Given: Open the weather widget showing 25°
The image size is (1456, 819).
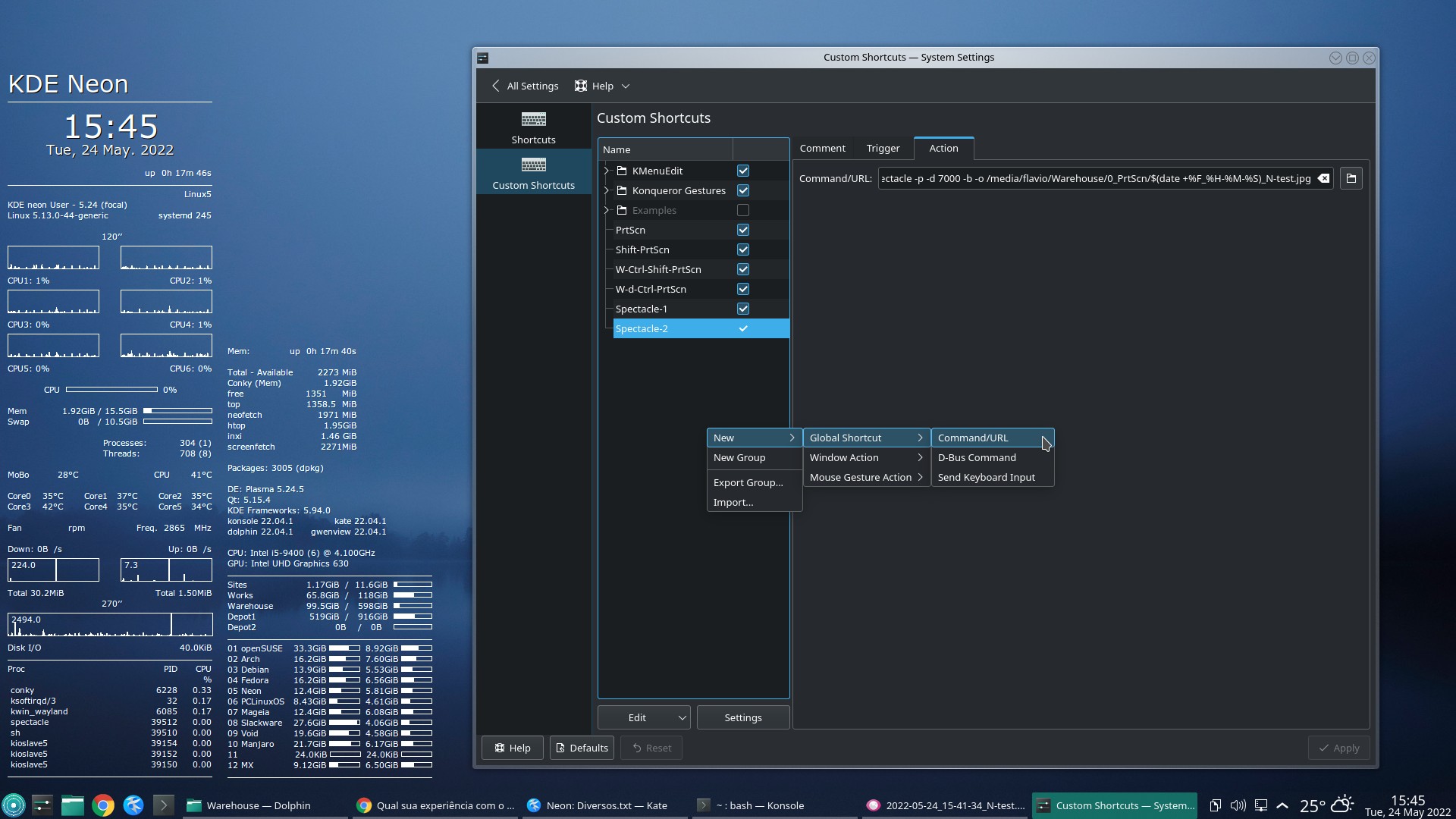Looking at the screenshot, I should (1326, 805).
